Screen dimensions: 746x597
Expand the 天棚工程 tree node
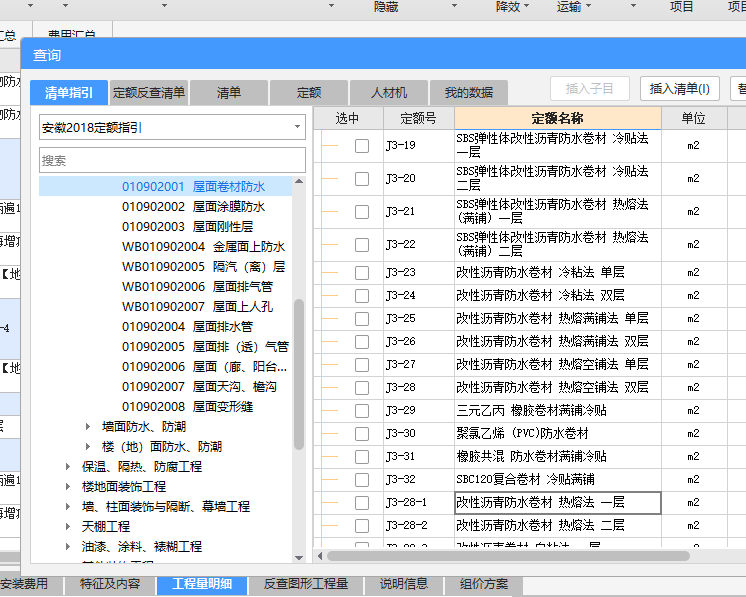[68, 527]
